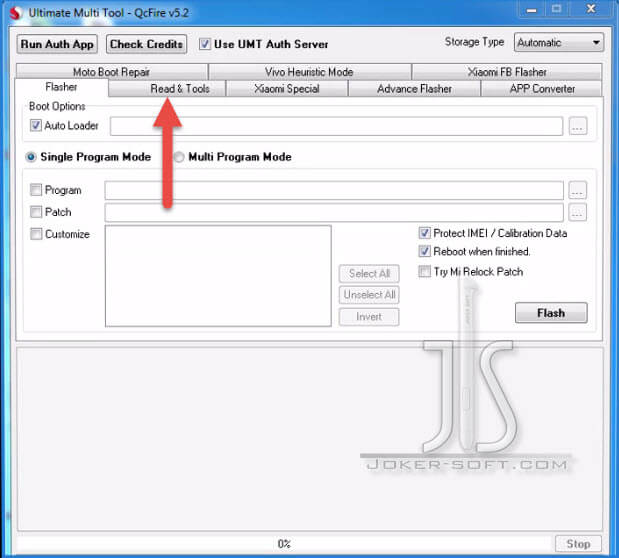
Task: Click the Invert button
Action: pos(369,317)
